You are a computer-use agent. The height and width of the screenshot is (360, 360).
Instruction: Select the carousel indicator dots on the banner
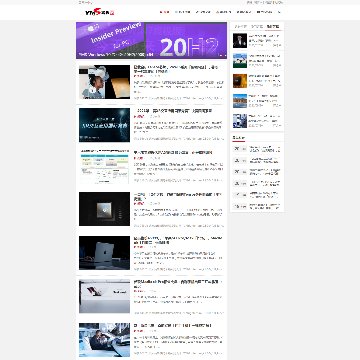[x=222, y=55]
